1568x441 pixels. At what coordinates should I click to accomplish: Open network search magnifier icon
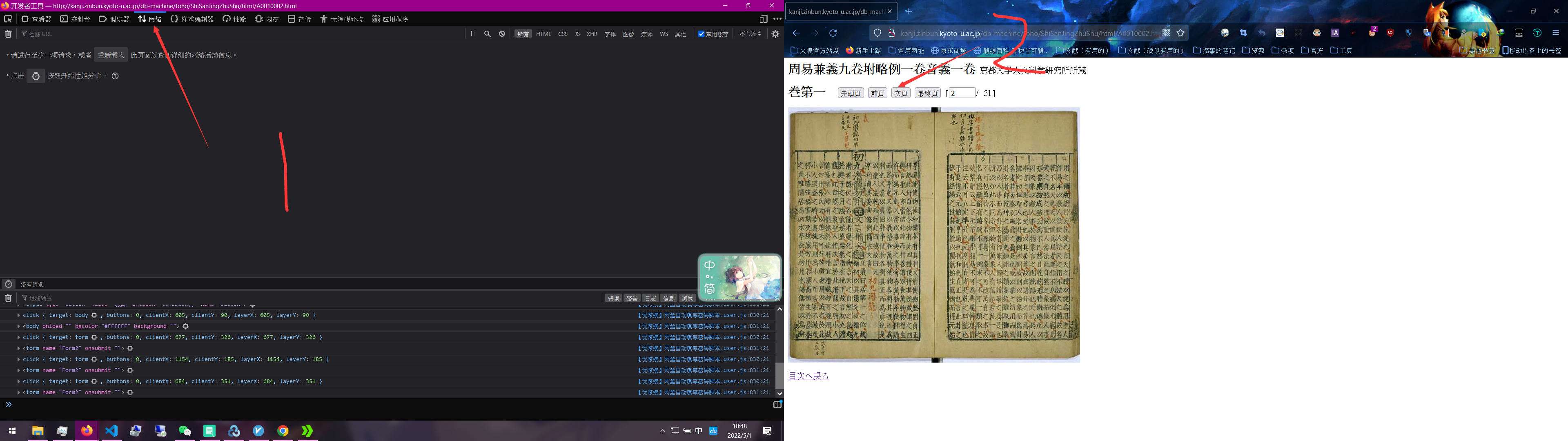488,34
